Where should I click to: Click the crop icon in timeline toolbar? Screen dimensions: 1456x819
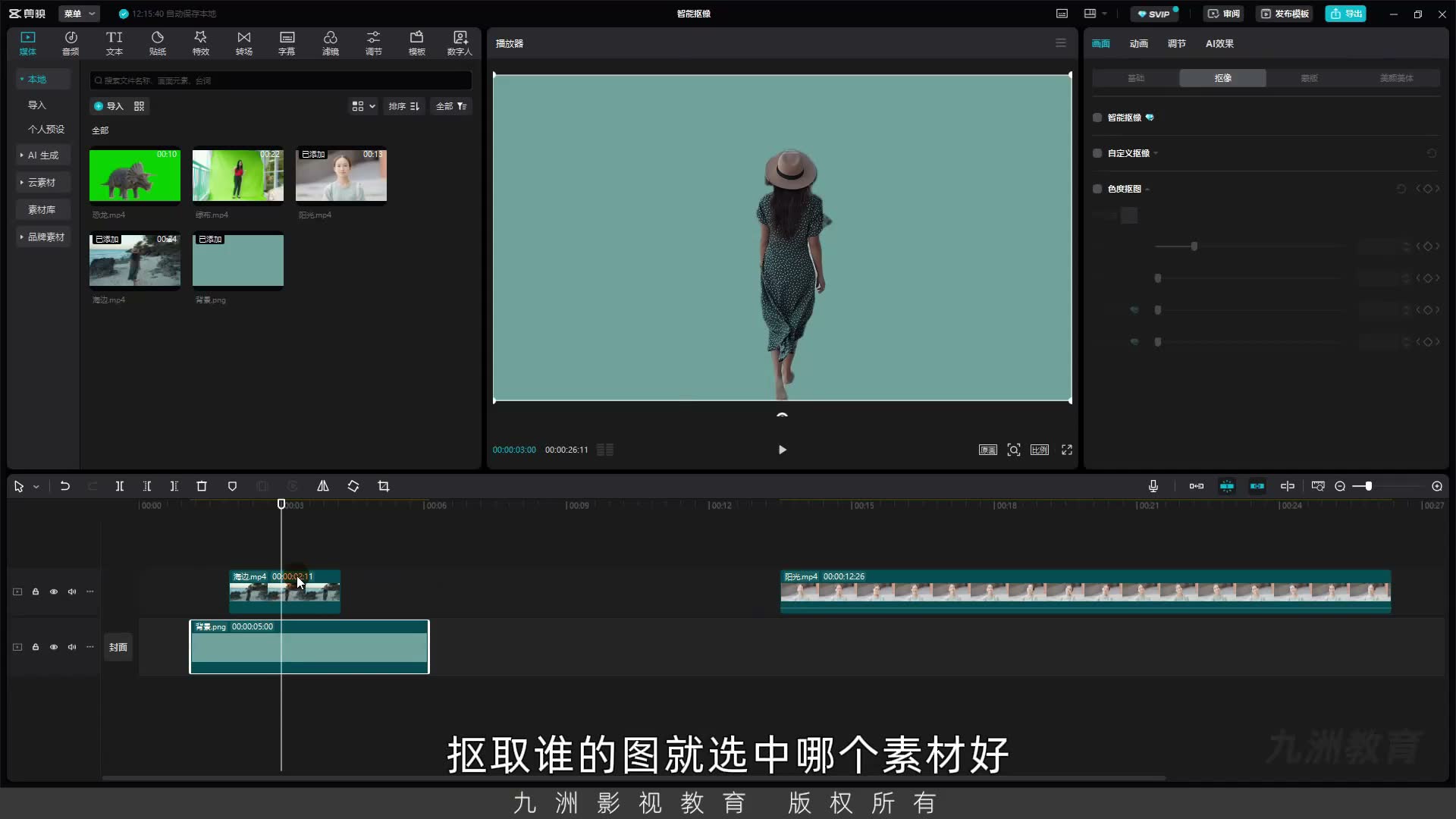[x=383, y=486]
